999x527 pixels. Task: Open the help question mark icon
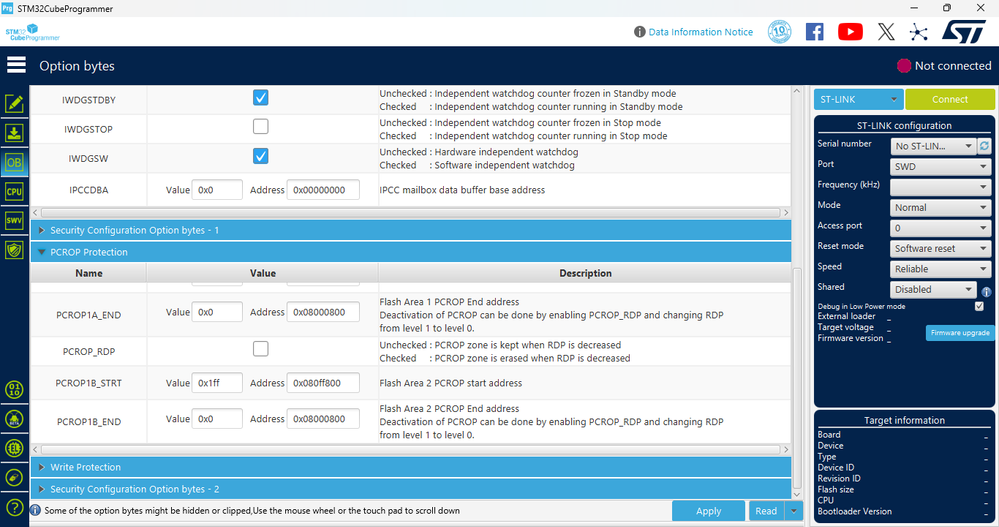click(x=14, y=507)
